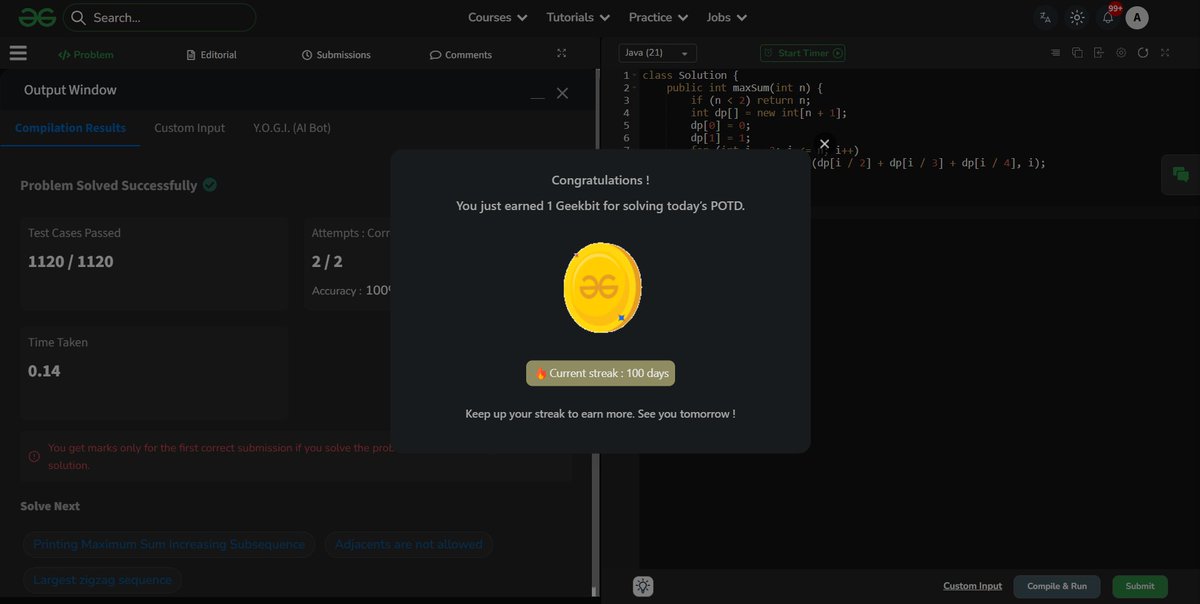Click code line 'int dp[] = new int[n + 1];'
The width and height of the screenshot is (1200, 604).
point(768,113)
